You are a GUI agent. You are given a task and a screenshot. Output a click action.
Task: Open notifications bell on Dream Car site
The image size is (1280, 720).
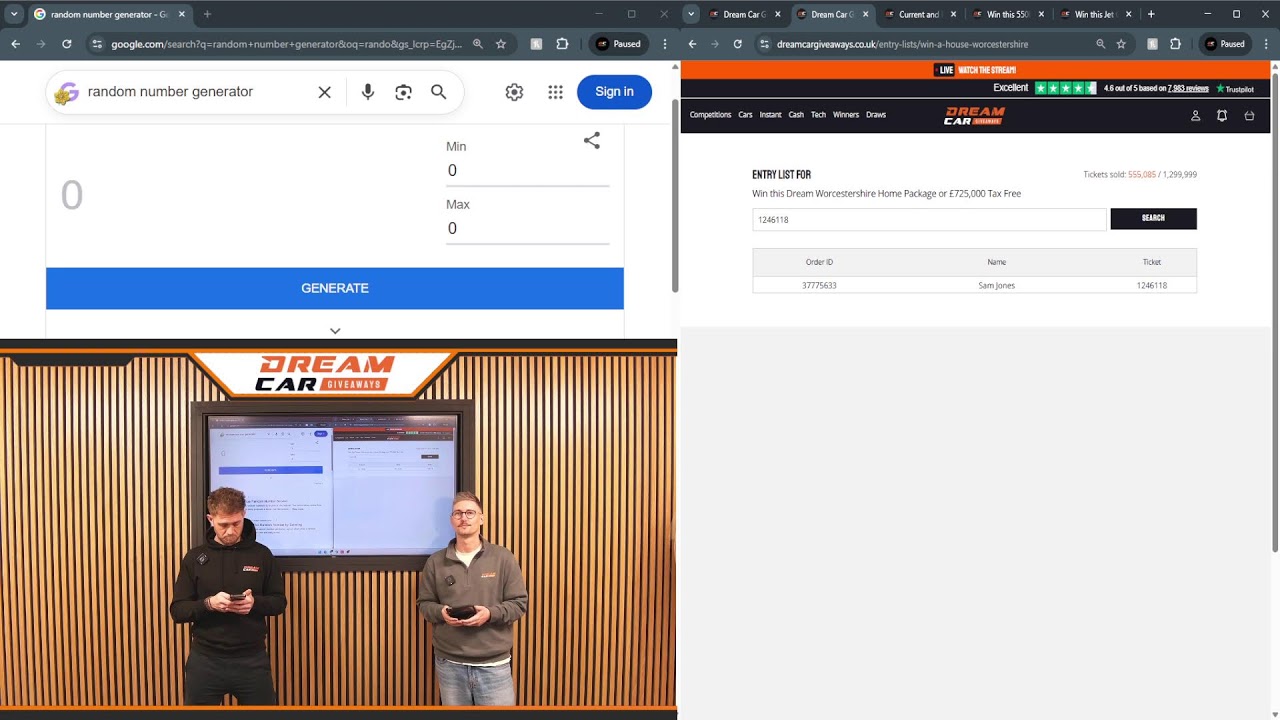[x=1222, y=116]
